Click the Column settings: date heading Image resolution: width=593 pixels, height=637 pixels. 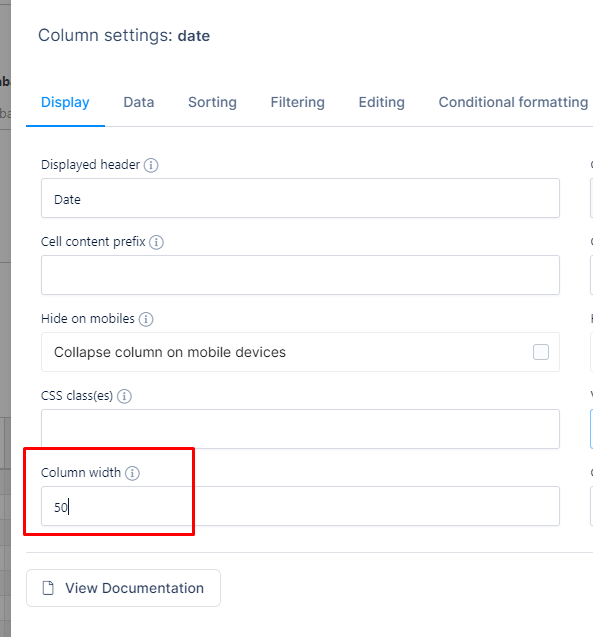124,35
